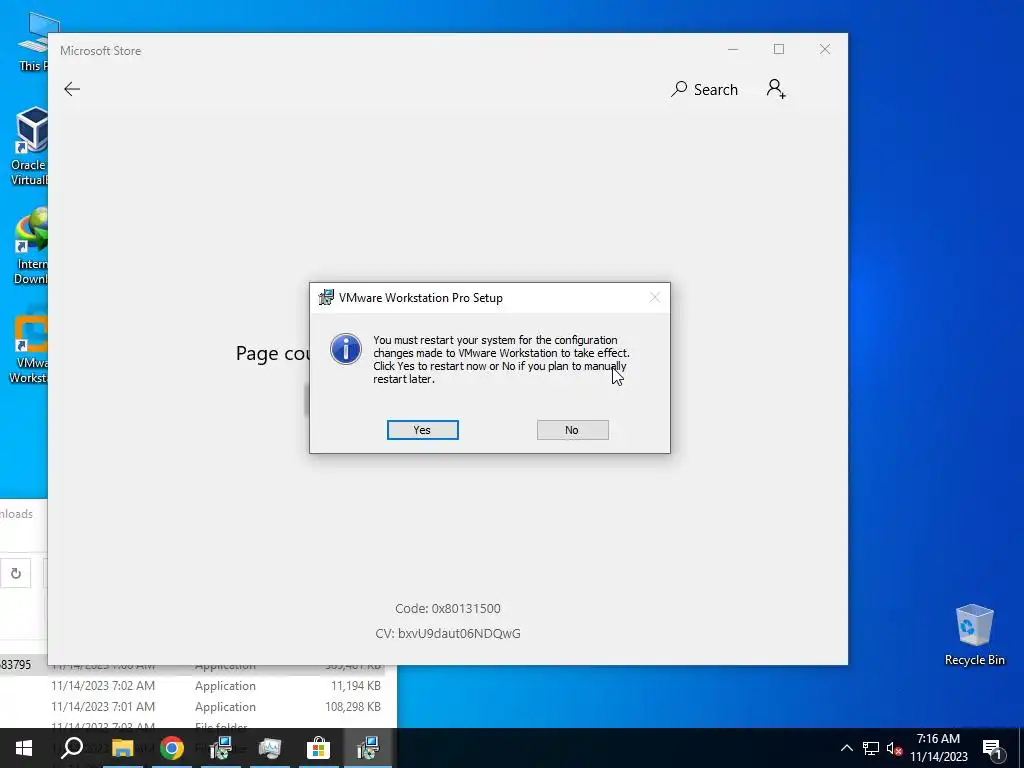
Task: Select the 108,298 KB file size cell
Action: pyautogui.click(x=353, y=707)
